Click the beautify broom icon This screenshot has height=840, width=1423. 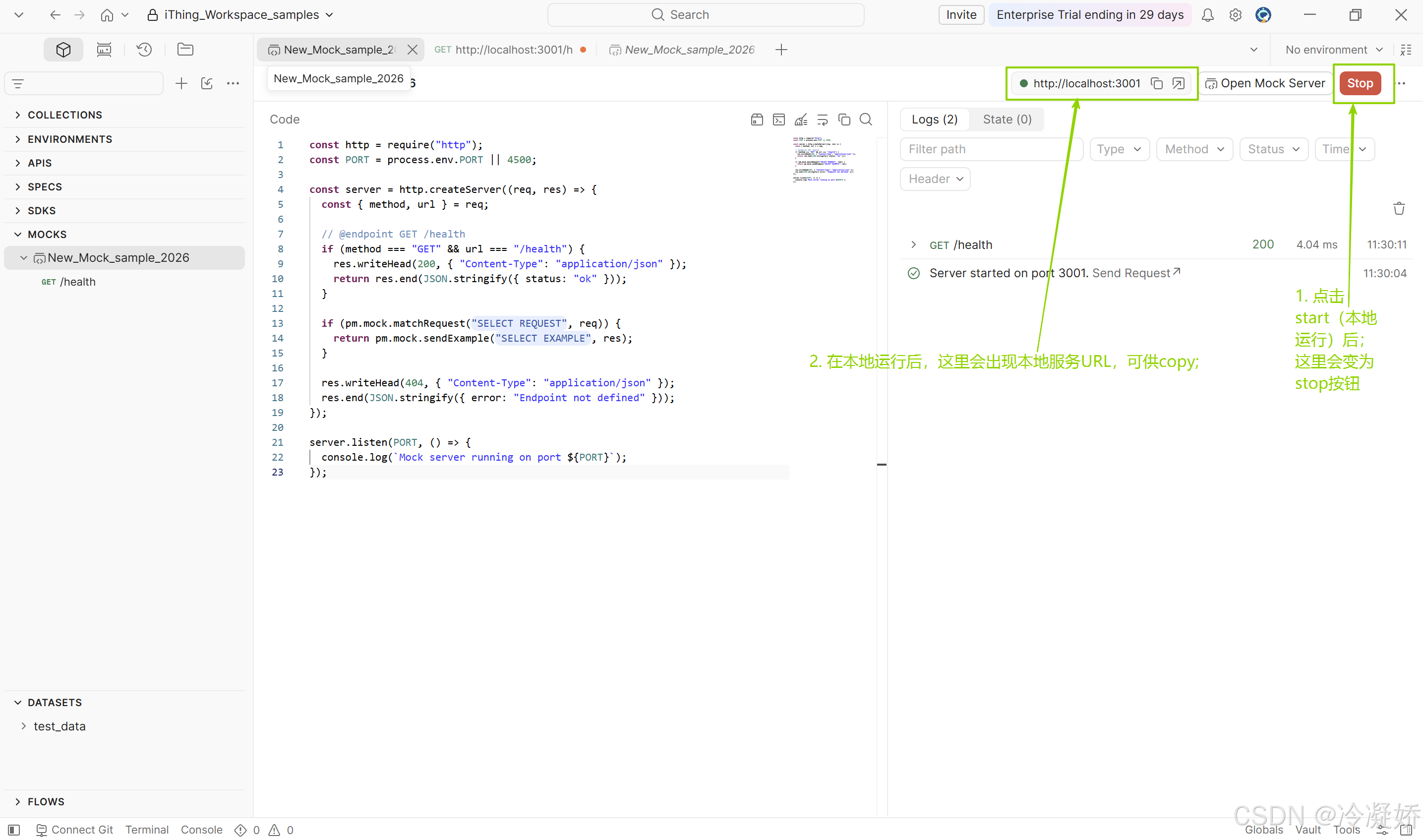tap(801, 120)
